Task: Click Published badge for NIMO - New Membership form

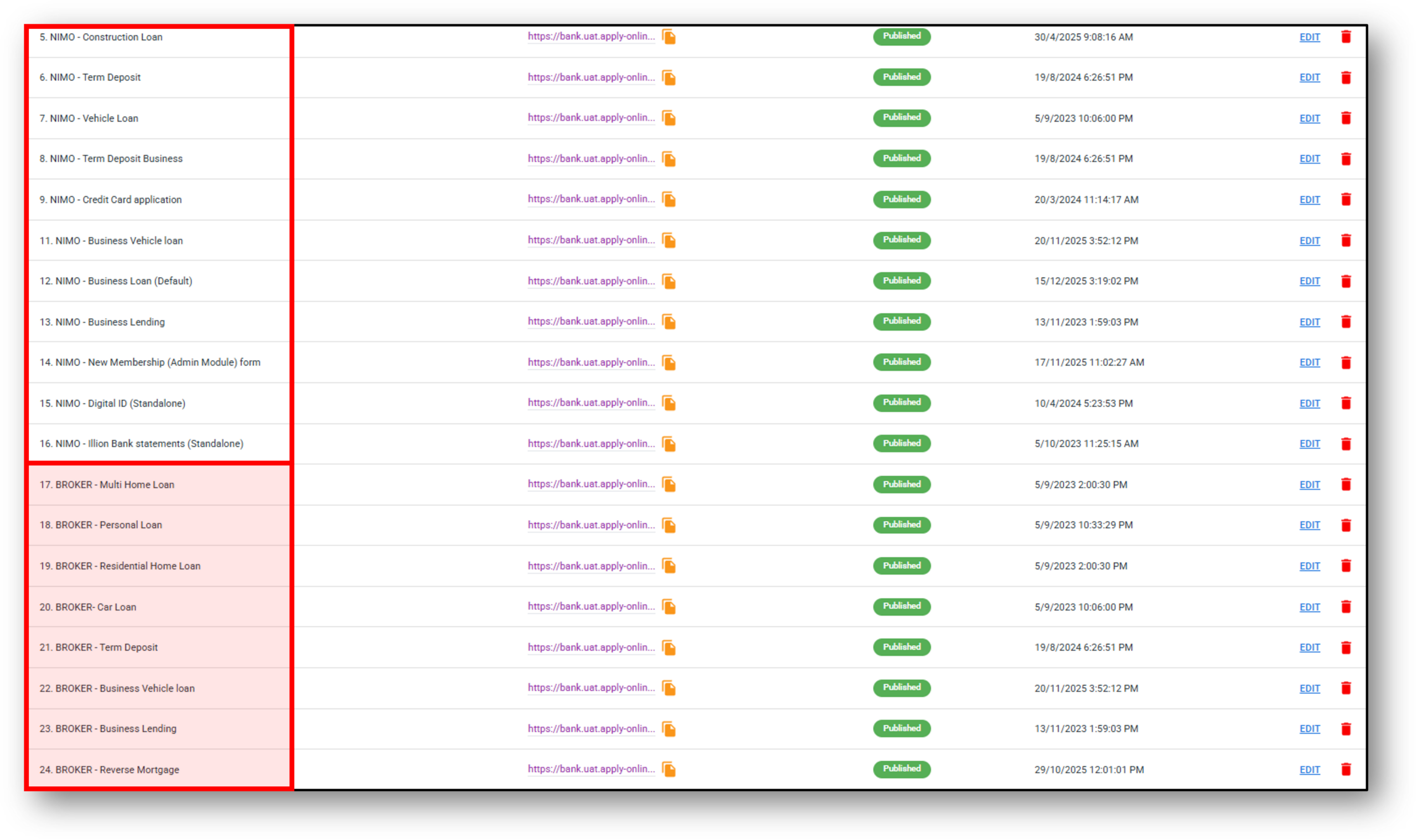Action: click(901, 362)
